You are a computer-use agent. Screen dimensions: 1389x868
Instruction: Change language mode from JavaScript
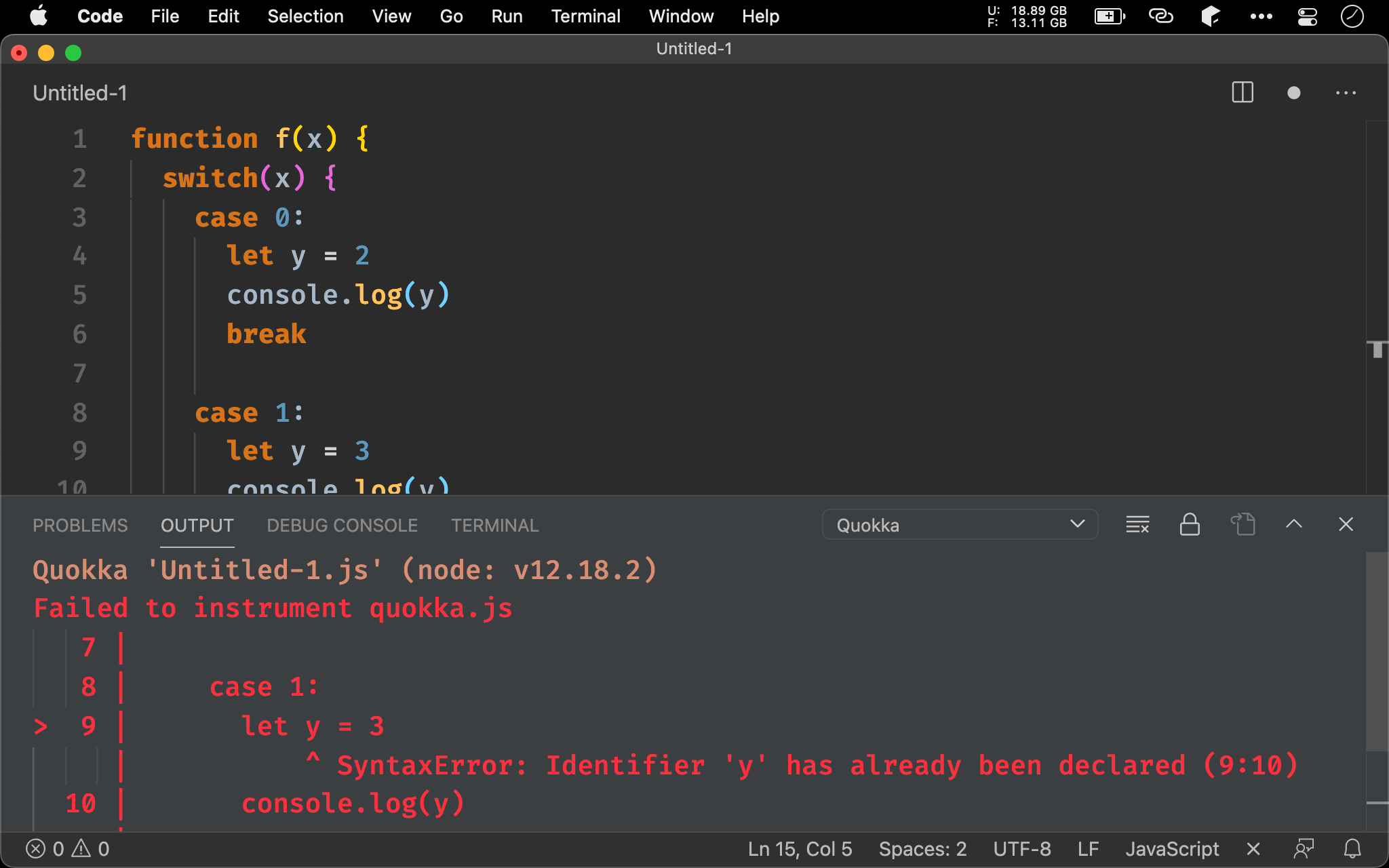pos(1171,849)
